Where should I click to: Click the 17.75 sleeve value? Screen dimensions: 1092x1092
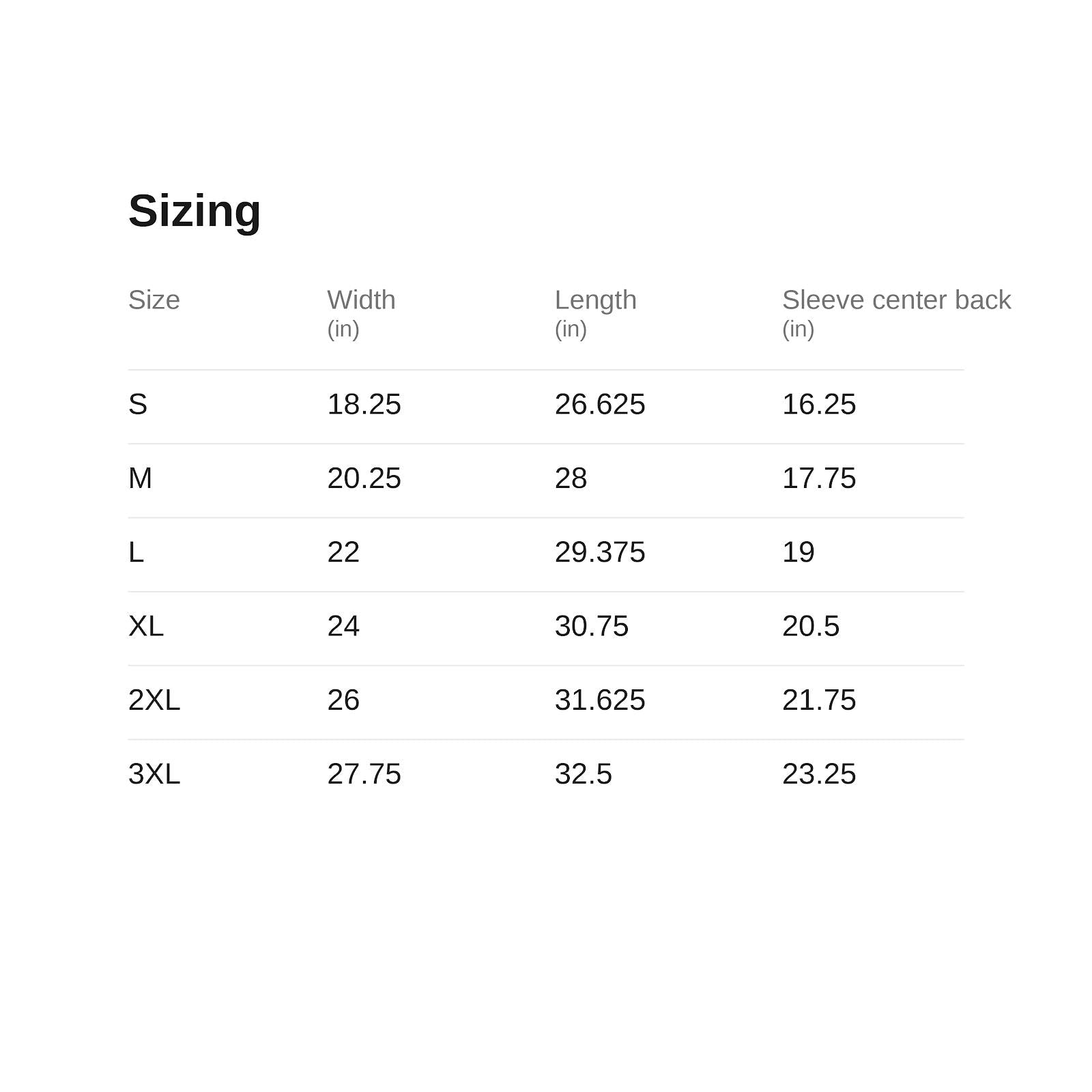pos(818,478)
